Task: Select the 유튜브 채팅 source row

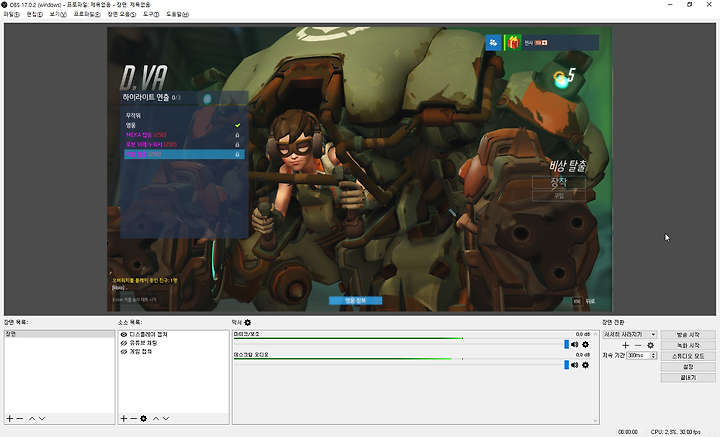Action: pyautogui.click(x=174, y=343)
